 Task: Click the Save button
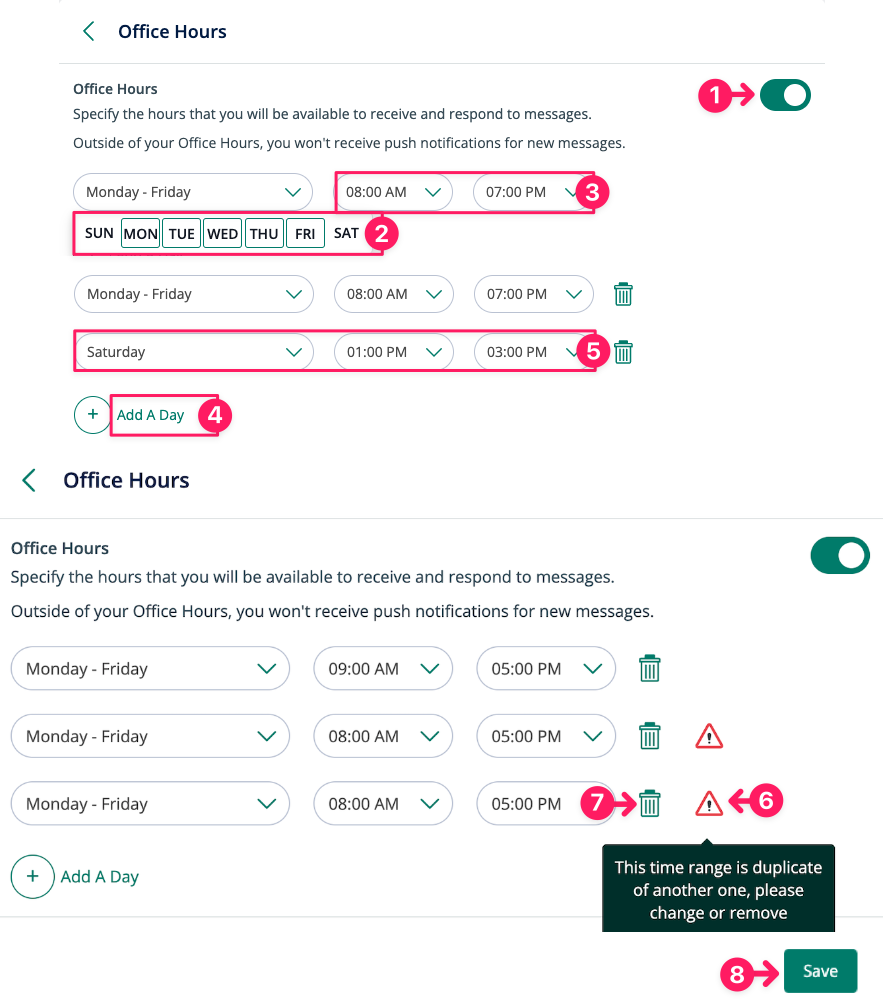[x=820, y=971]
